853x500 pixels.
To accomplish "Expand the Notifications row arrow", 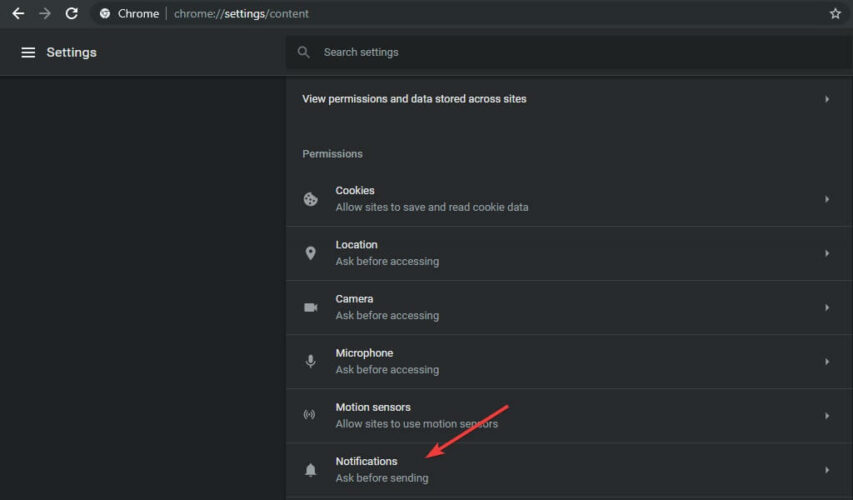I will (x=827, y=470).
